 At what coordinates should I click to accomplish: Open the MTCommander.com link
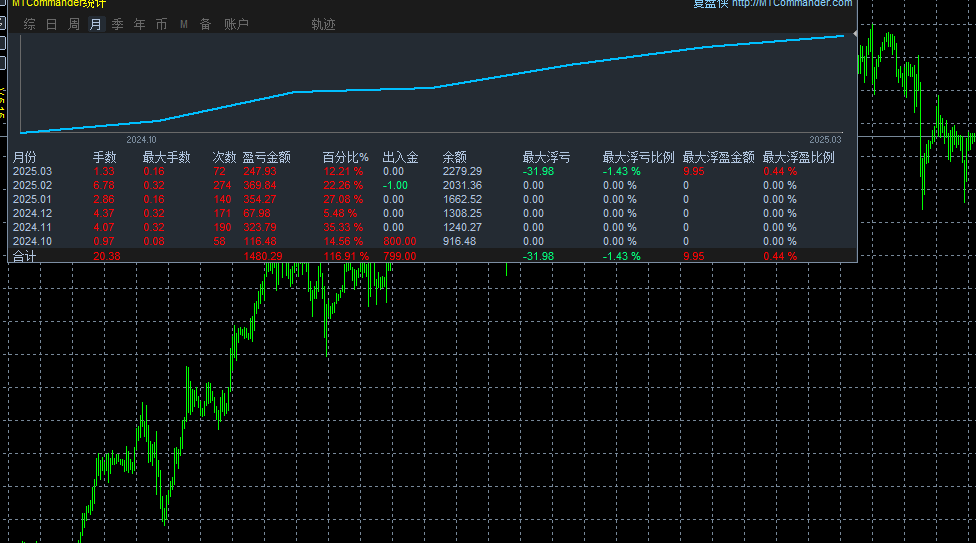pos(792,4)
